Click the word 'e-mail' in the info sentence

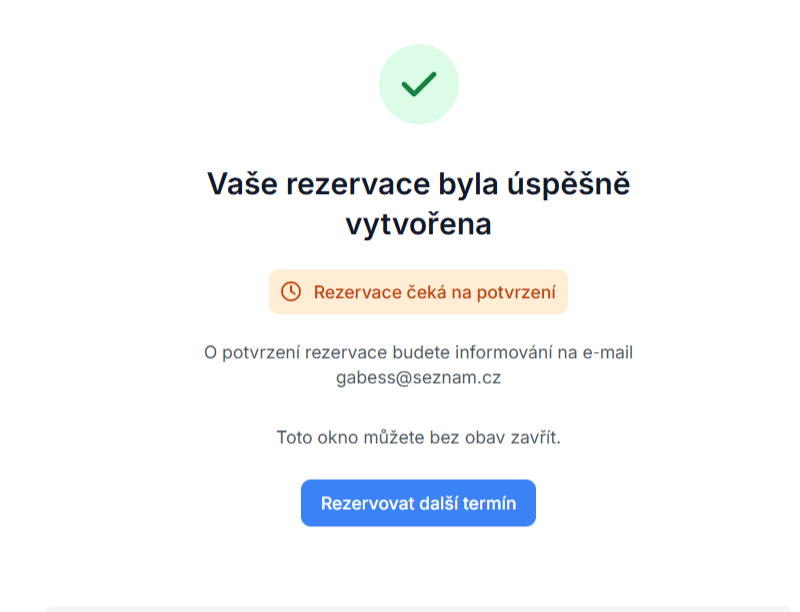click(x=608, y=352)
